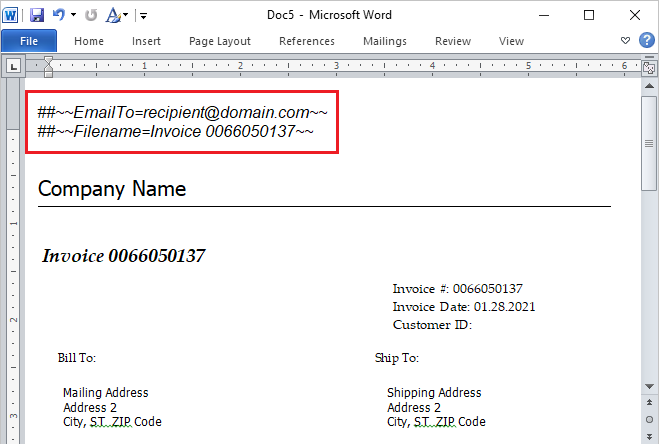Click the first line indent marker on ruler

47,62
